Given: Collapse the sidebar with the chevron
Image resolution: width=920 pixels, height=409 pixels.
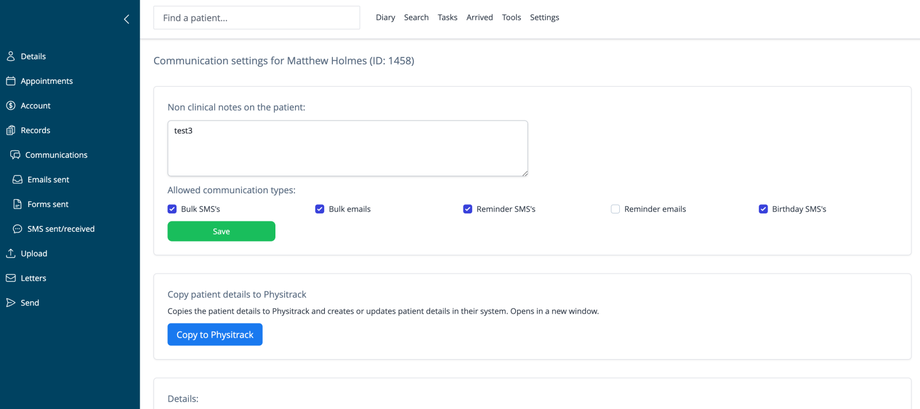Looking at the screenshot, I should pyautogui.click(x=126, y=19).
